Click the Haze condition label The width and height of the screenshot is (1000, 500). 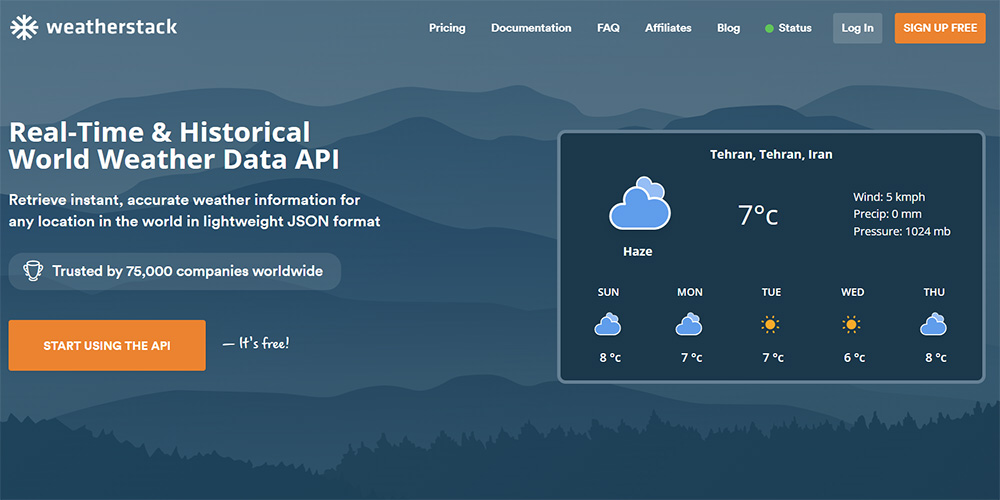click(638, 251)
